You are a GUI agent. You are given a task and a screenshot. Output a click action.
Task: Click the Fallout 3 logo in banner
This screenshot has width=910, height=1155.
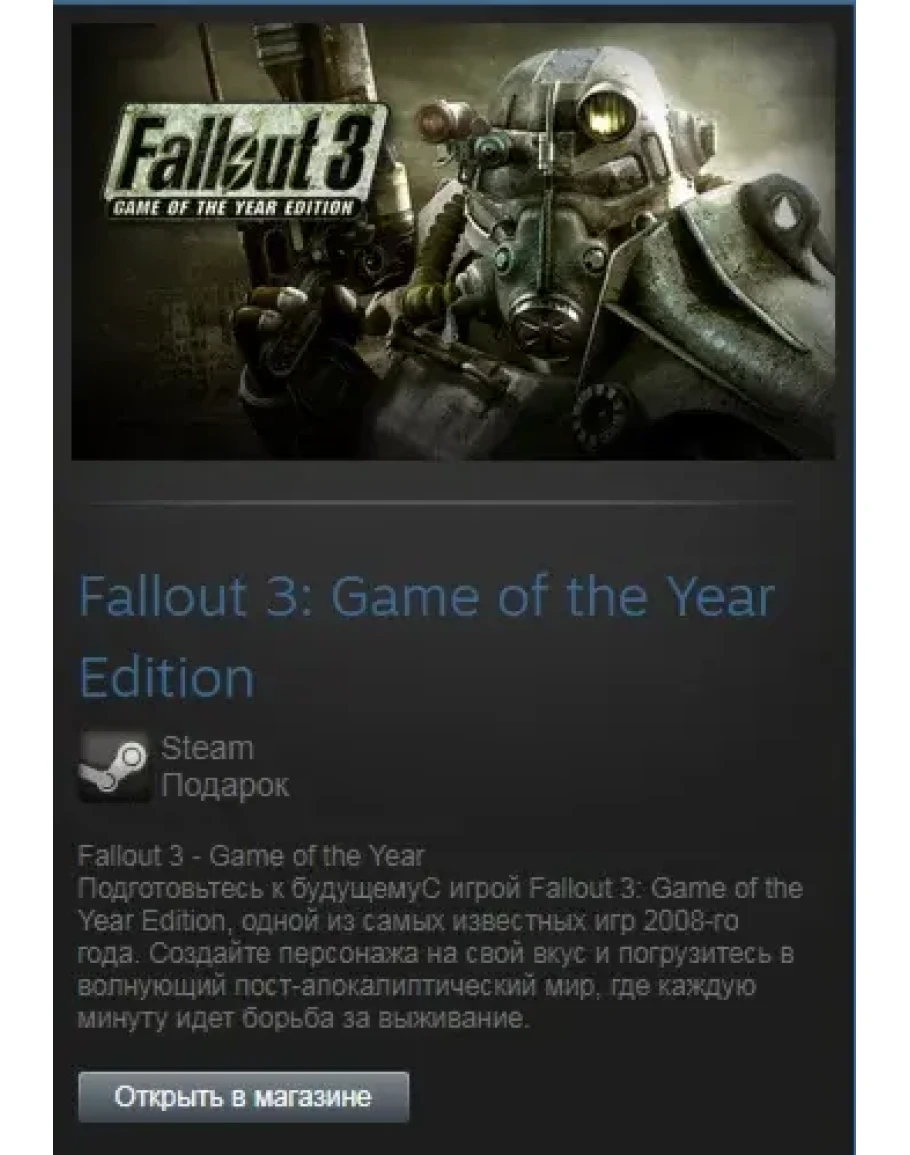(247, 161)
